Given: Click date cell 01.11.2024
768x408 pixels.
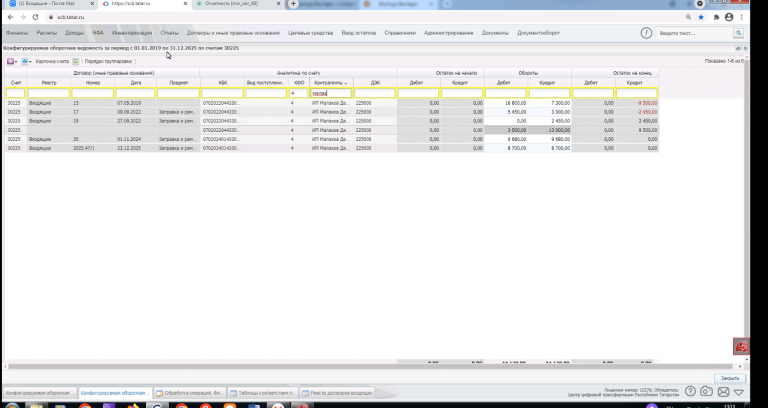Looking at the screenshot, I should pyautogui.click(x=135, y=139).
